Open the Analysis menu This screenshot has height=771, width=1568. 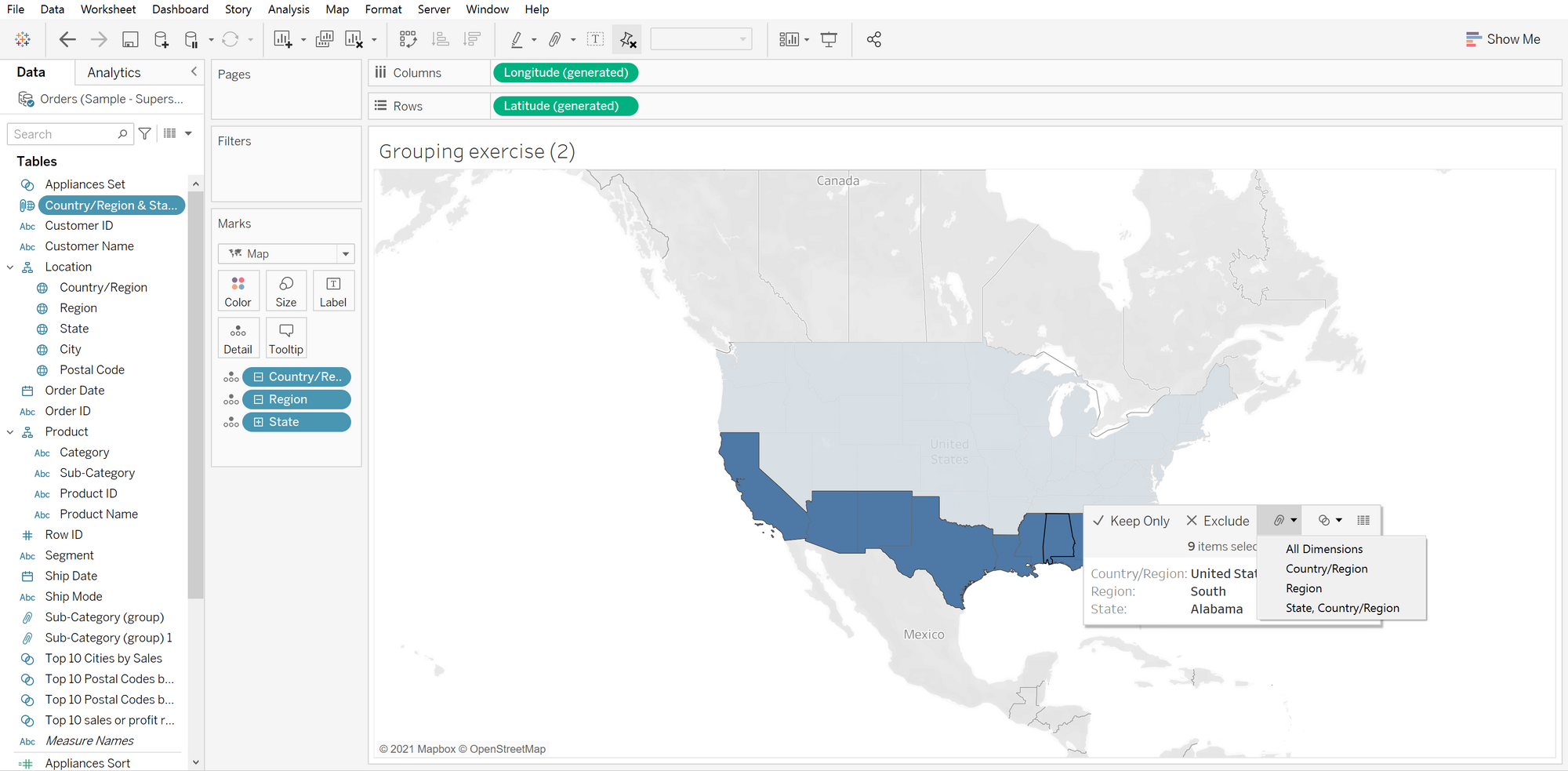point(288,9)
